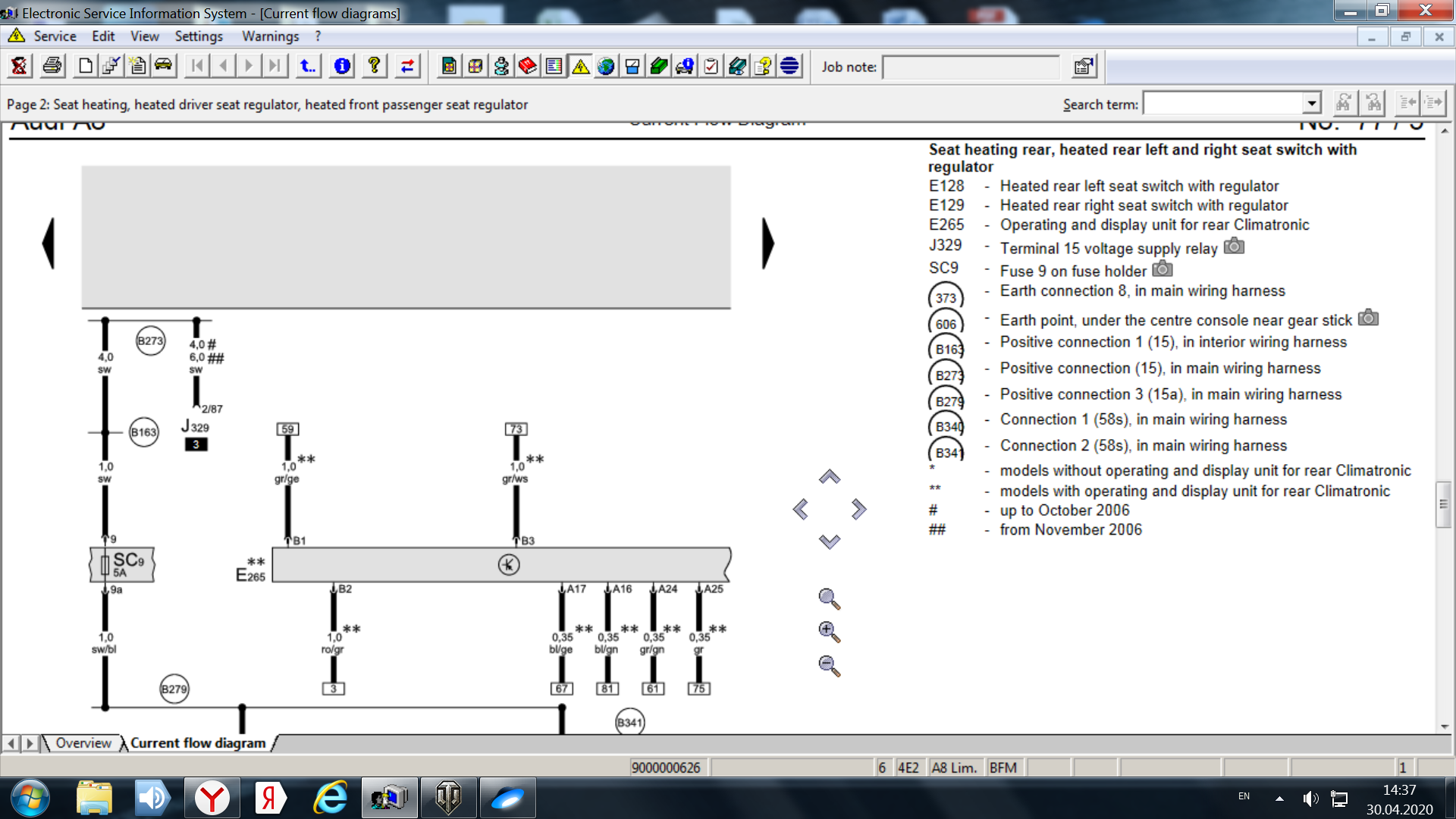
Task: Click the blue striped sphere icon
Action: [790, 67]
